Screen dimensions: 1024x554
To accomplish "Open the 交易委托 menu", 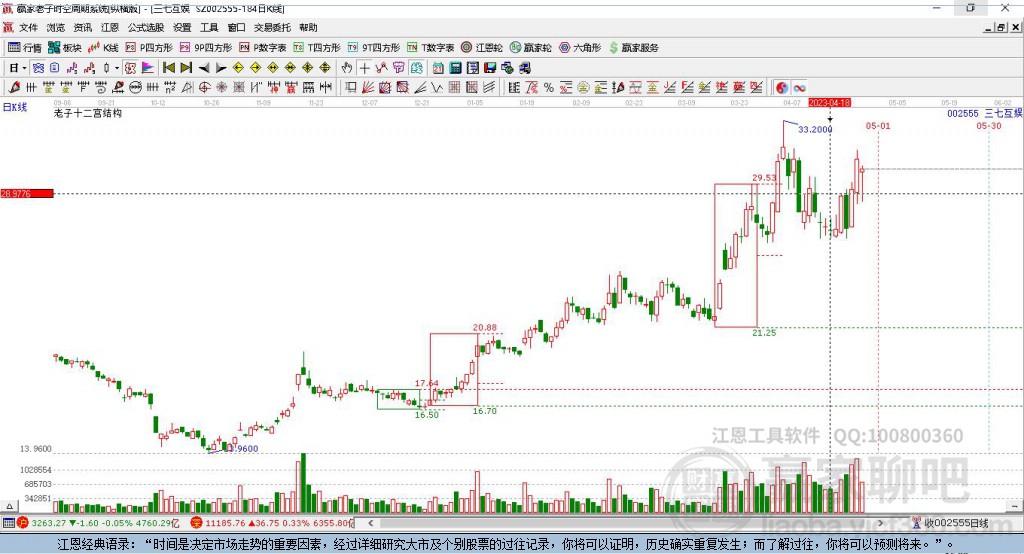I will tap(272, 27).
